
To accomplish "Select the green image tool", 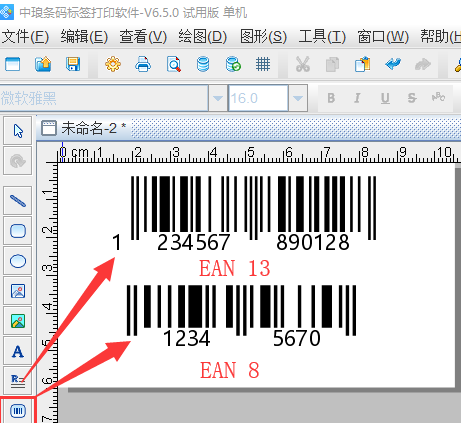I will (x=18, y=321).
